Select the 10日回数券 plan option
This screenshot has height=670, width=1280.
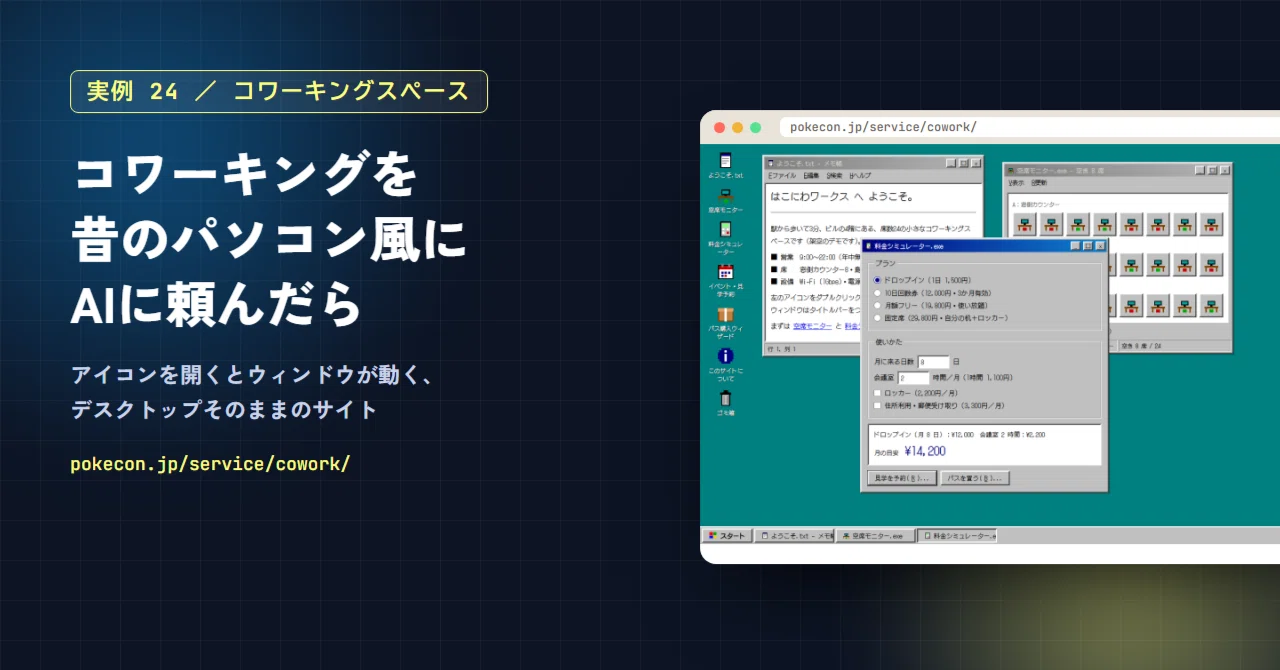[x=932, y=293]
